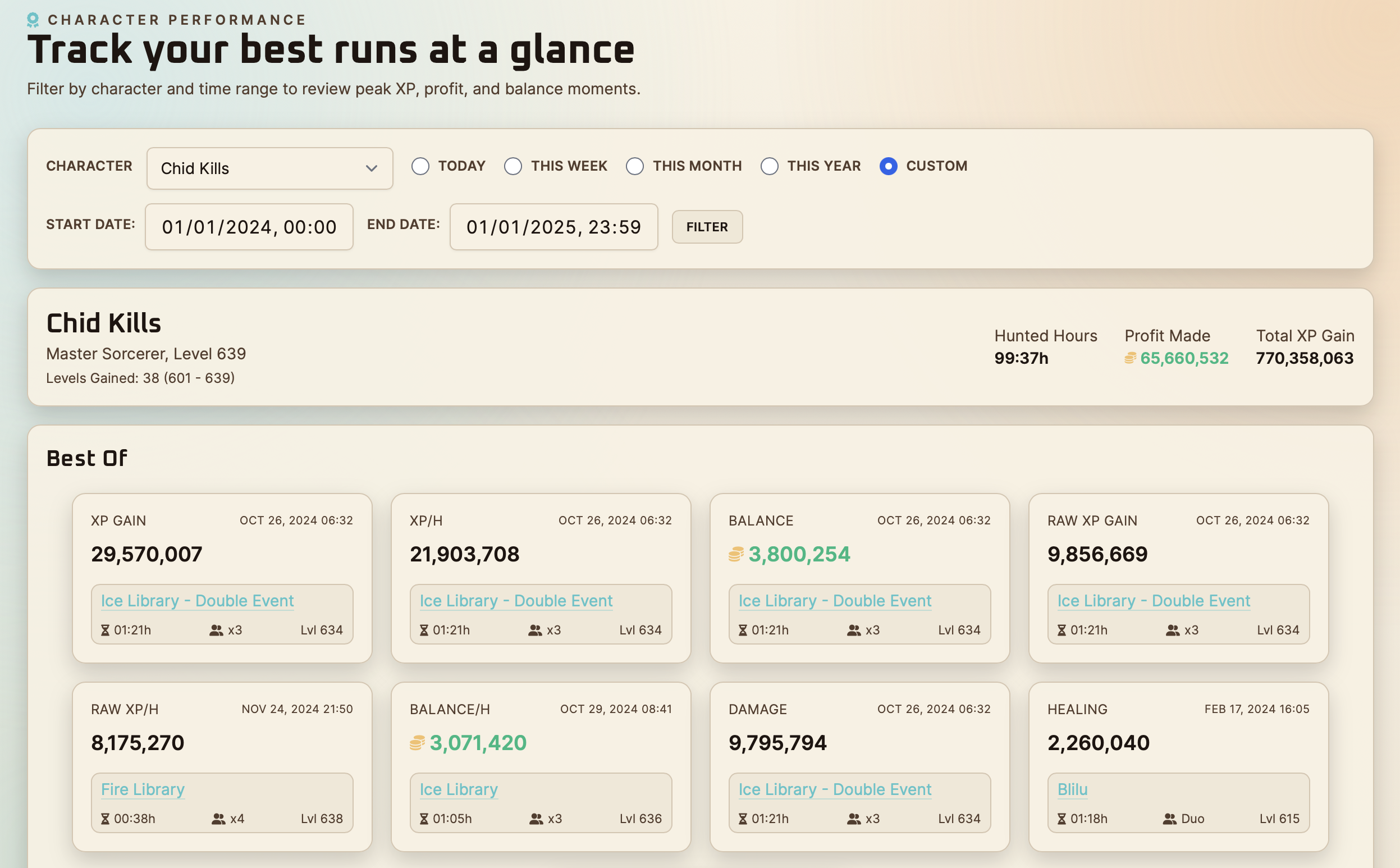Click the end date input field
This screenshot has width=1400, height=868.
[x=553, y=227]
